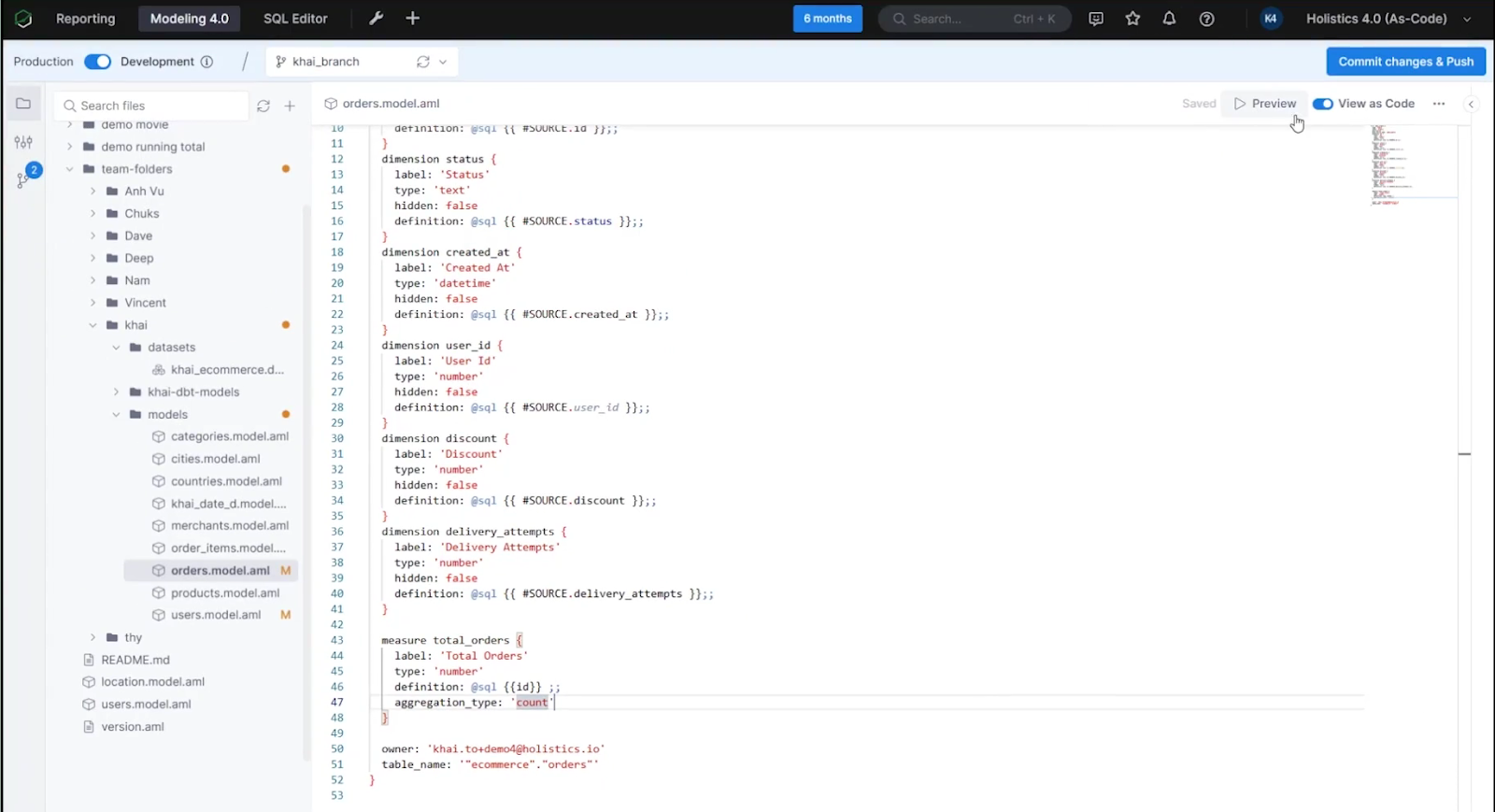Viewport: 1495px width, 812px height.
Task: Expand the khai-dbt-models folder
Action: coord(116,392)
